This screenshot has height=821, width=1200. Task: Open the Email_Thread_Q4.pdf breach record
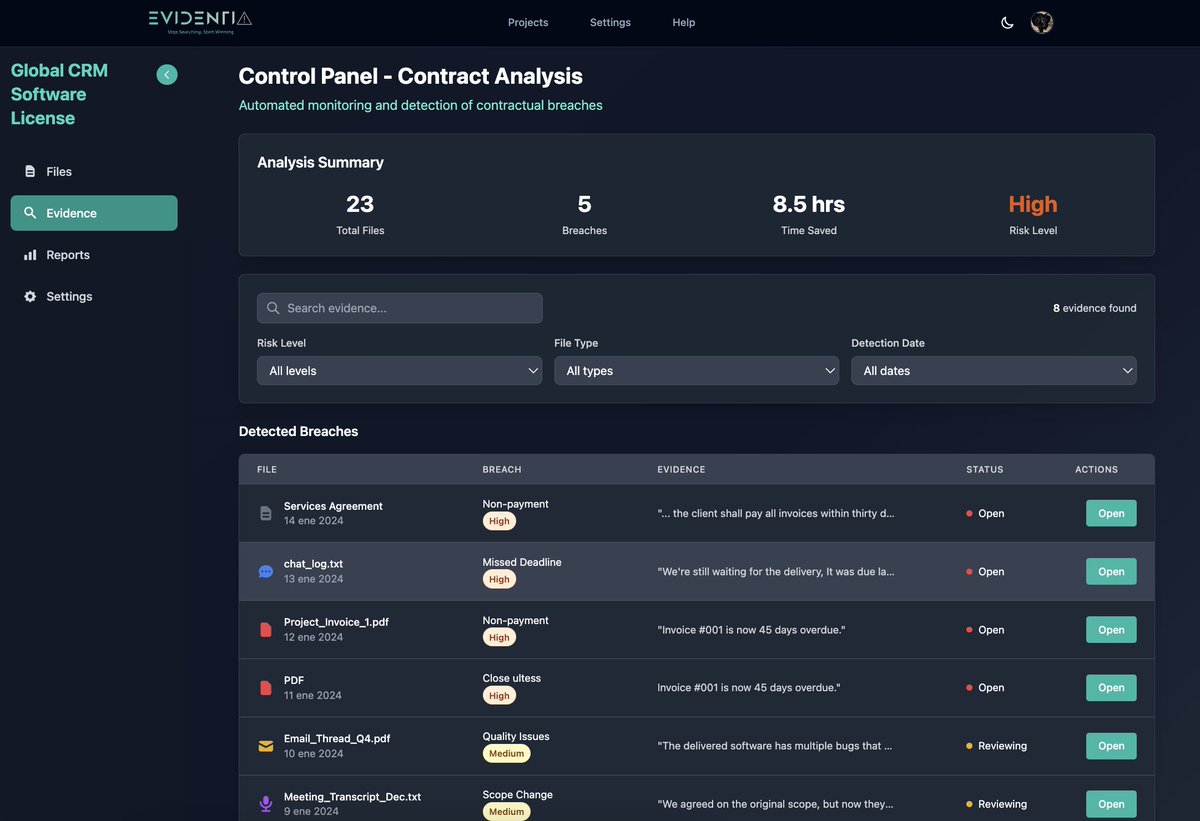click(x=1110, y=745)
